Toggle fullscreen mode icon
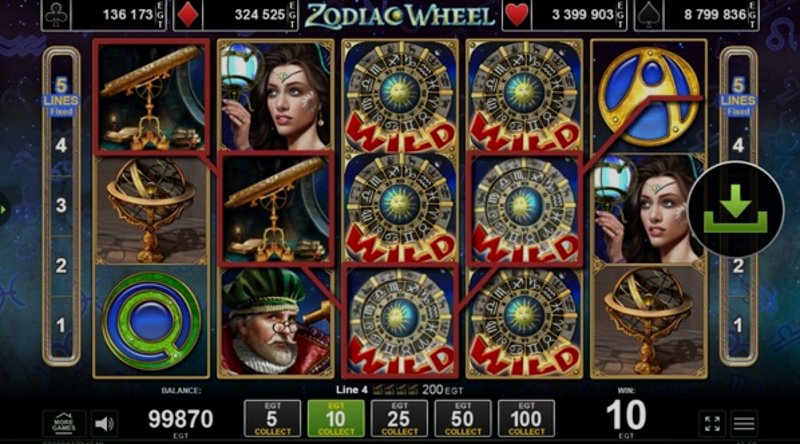The height and width of the screenshot is (444, 800). pos(712,424)
